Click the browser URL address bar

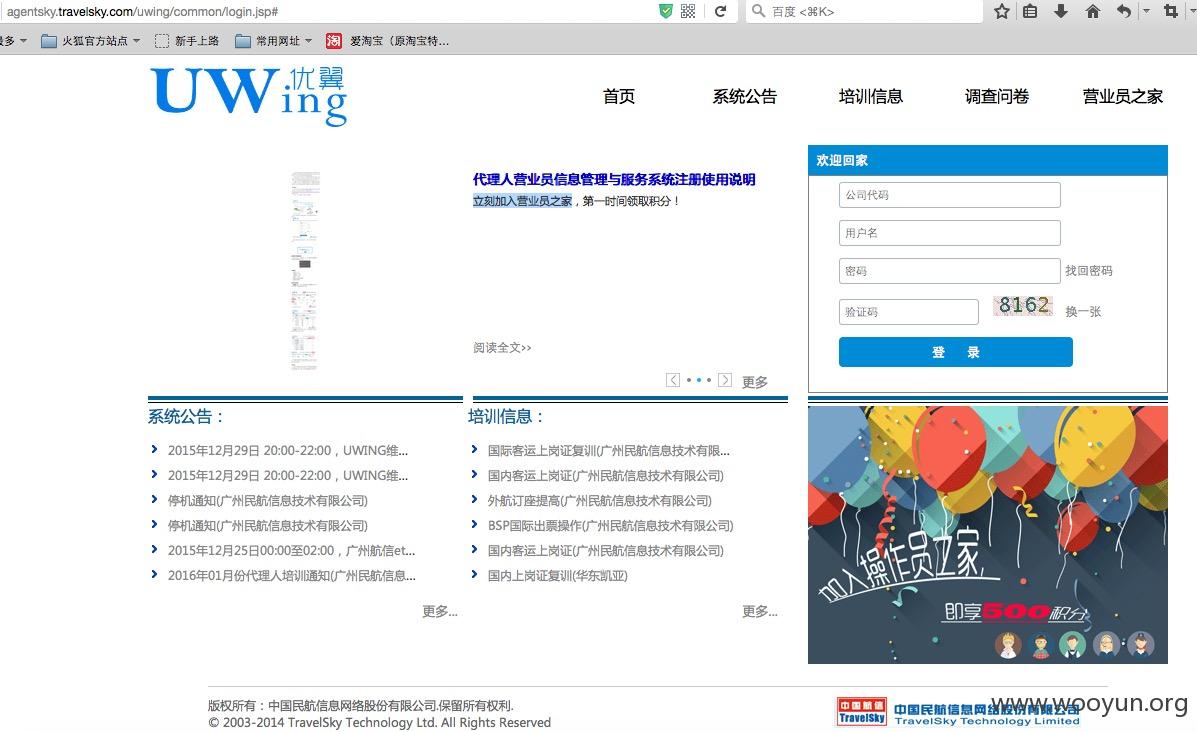point(328,11)
